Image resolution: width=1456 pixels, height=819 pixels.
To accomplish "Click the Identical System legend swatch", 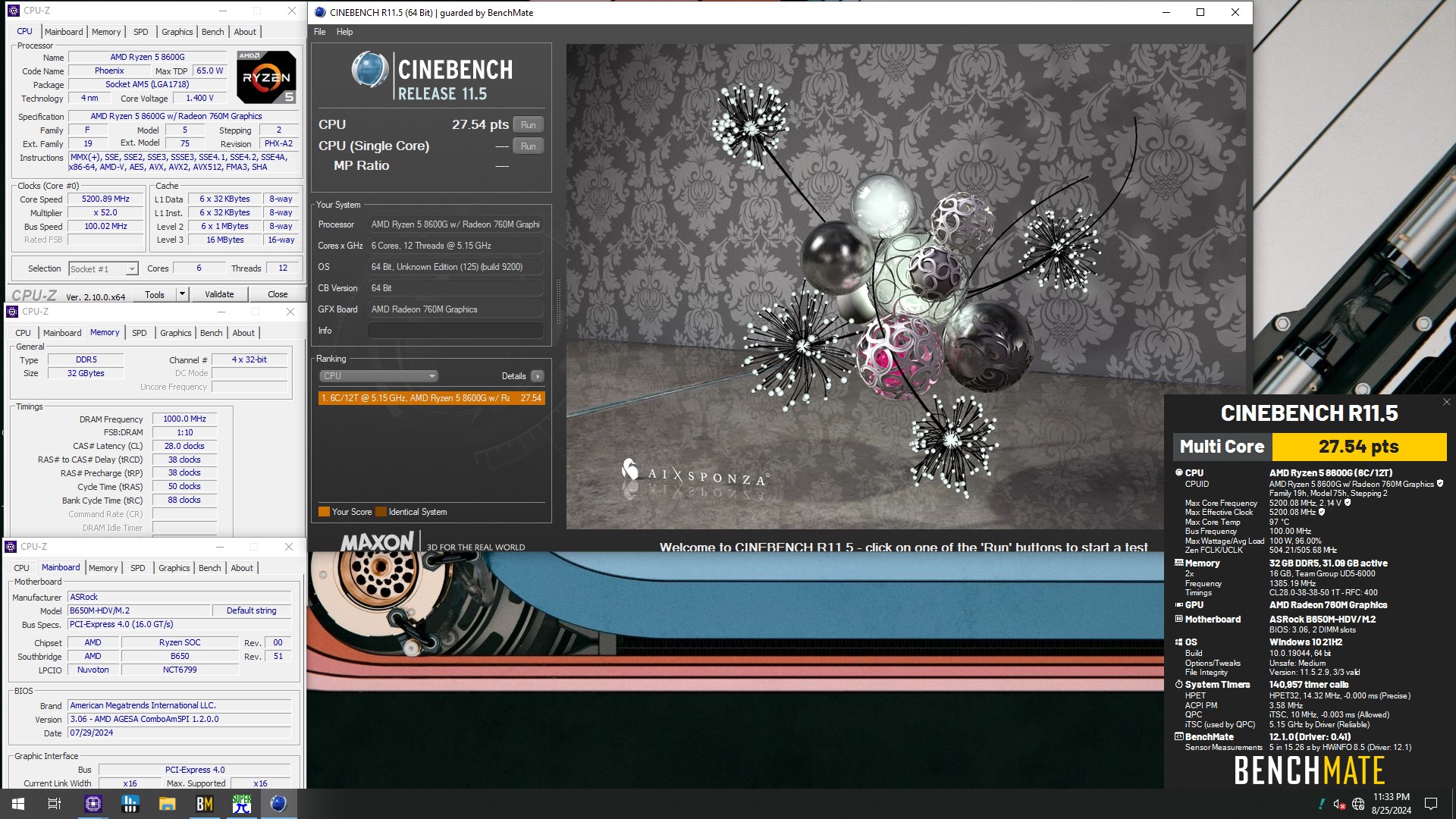I will pyautogui.click(x=381, y=512).
